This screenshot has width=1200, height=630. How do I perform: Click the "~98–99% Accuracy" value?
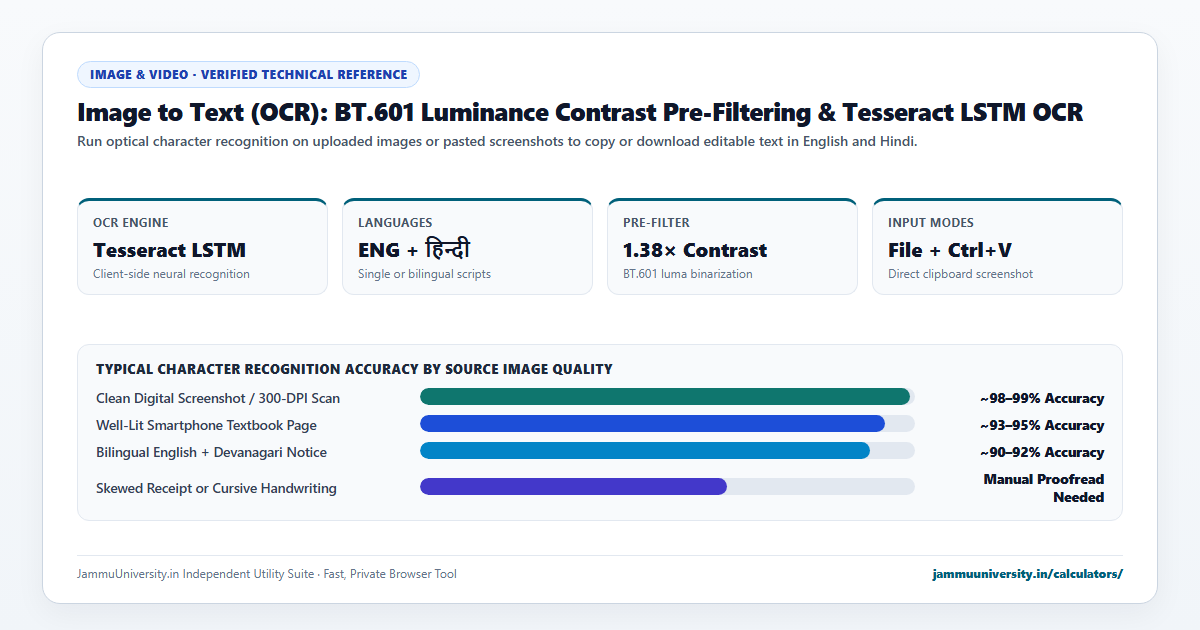coord(1042,398)
